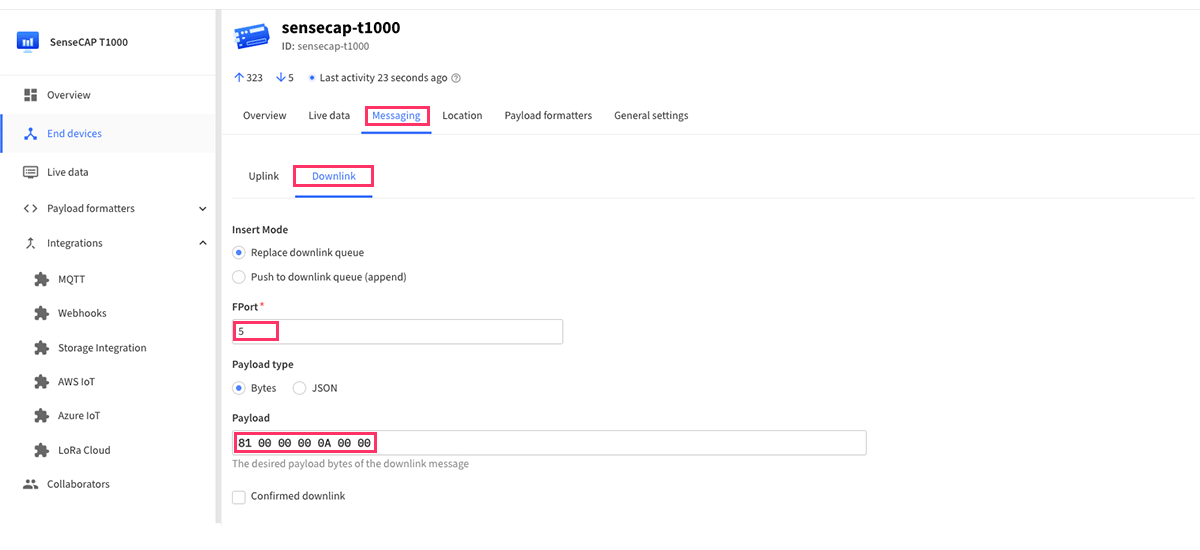Click the Overview grid icon in sidebar
Viewport: 1200px width, 550px height.
pyautogui.click(x=30, y=95)
